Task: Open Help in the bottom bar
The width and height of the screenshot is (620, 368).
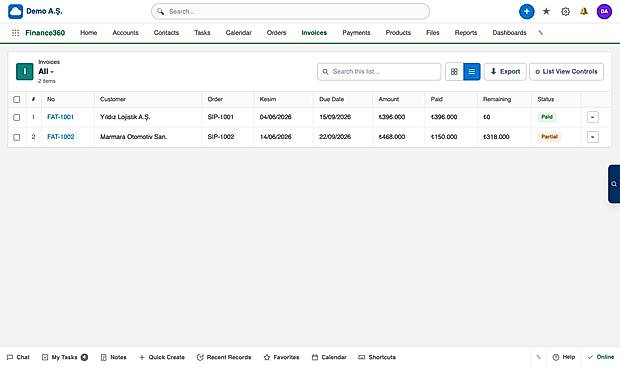Action: point(564,357)
